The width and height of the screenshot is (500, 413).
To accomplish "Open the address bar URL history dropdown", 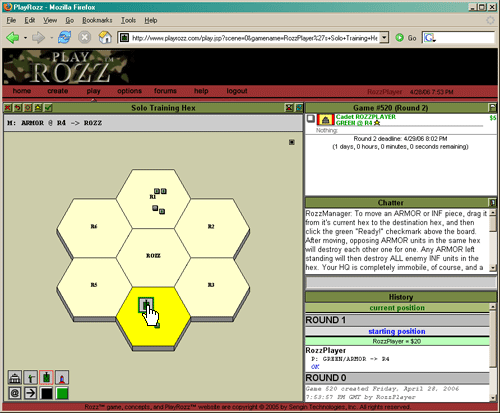I will 384,38.
